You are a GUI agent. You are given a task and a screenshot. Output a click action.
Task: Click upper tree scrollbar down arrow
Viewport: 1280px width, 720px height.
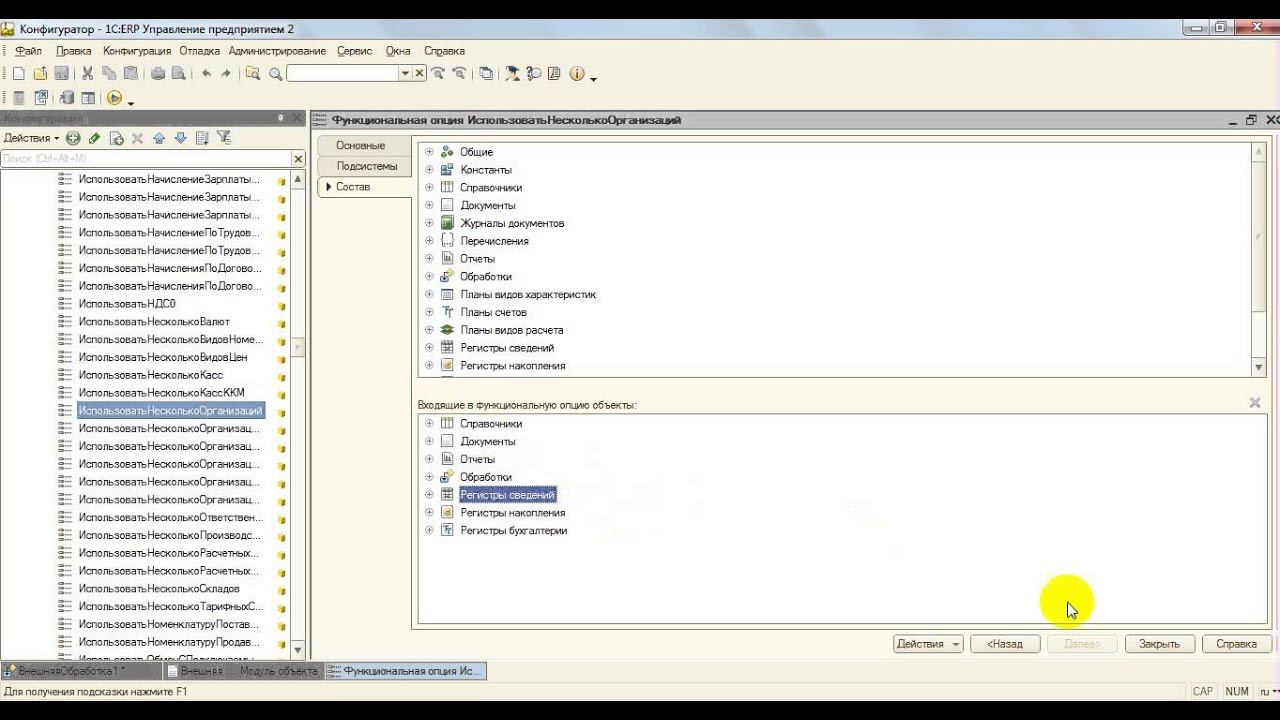[1259, 368]
